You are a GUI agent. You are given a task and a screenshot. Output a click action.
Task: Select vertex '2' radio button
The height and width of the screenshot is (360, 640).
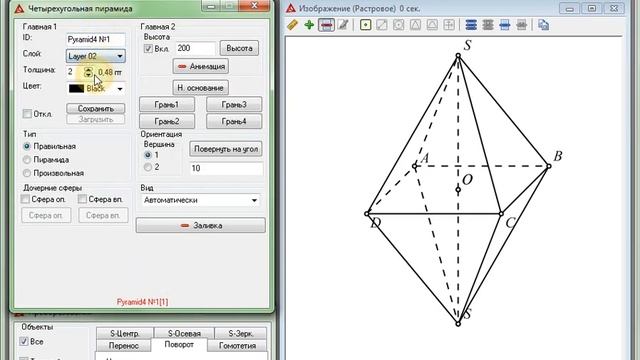pyautogui.click(x=148, y=167)
